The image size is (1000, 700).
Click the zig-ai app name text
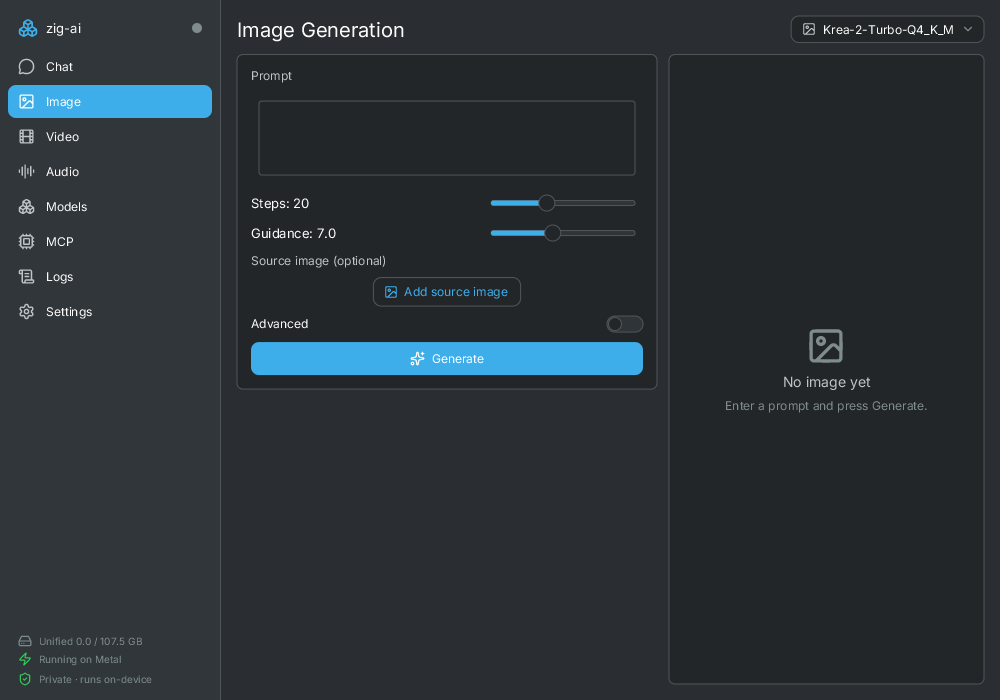click(x=63, y=29)
